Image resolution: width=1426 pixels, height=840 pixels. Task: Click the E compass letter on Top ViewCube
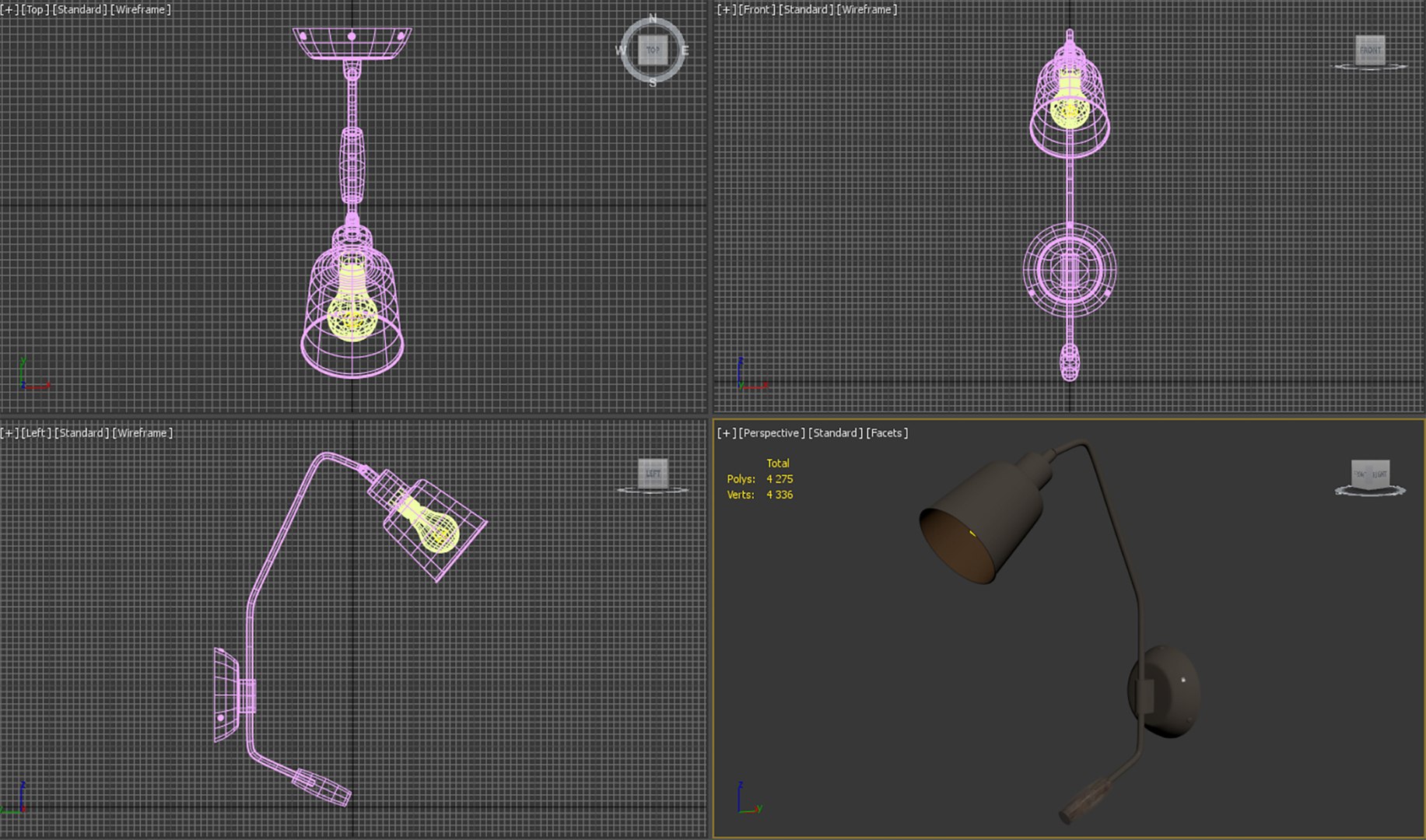tap(685, 51)
